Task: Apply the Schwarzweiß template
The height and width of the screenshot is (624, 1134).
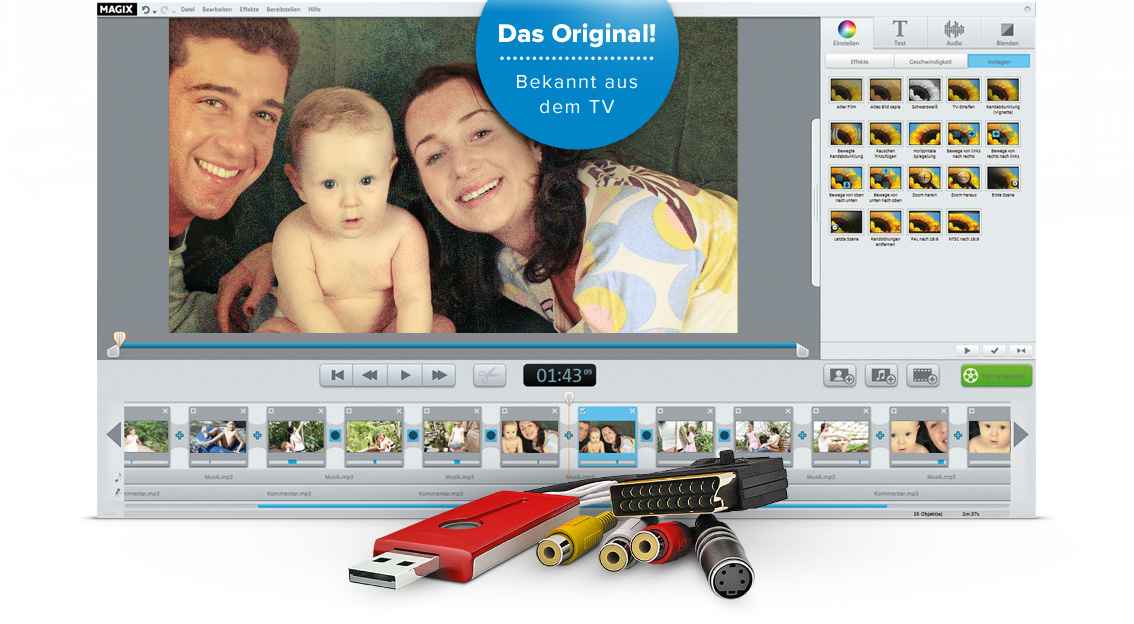Action: tap(924, 91)
